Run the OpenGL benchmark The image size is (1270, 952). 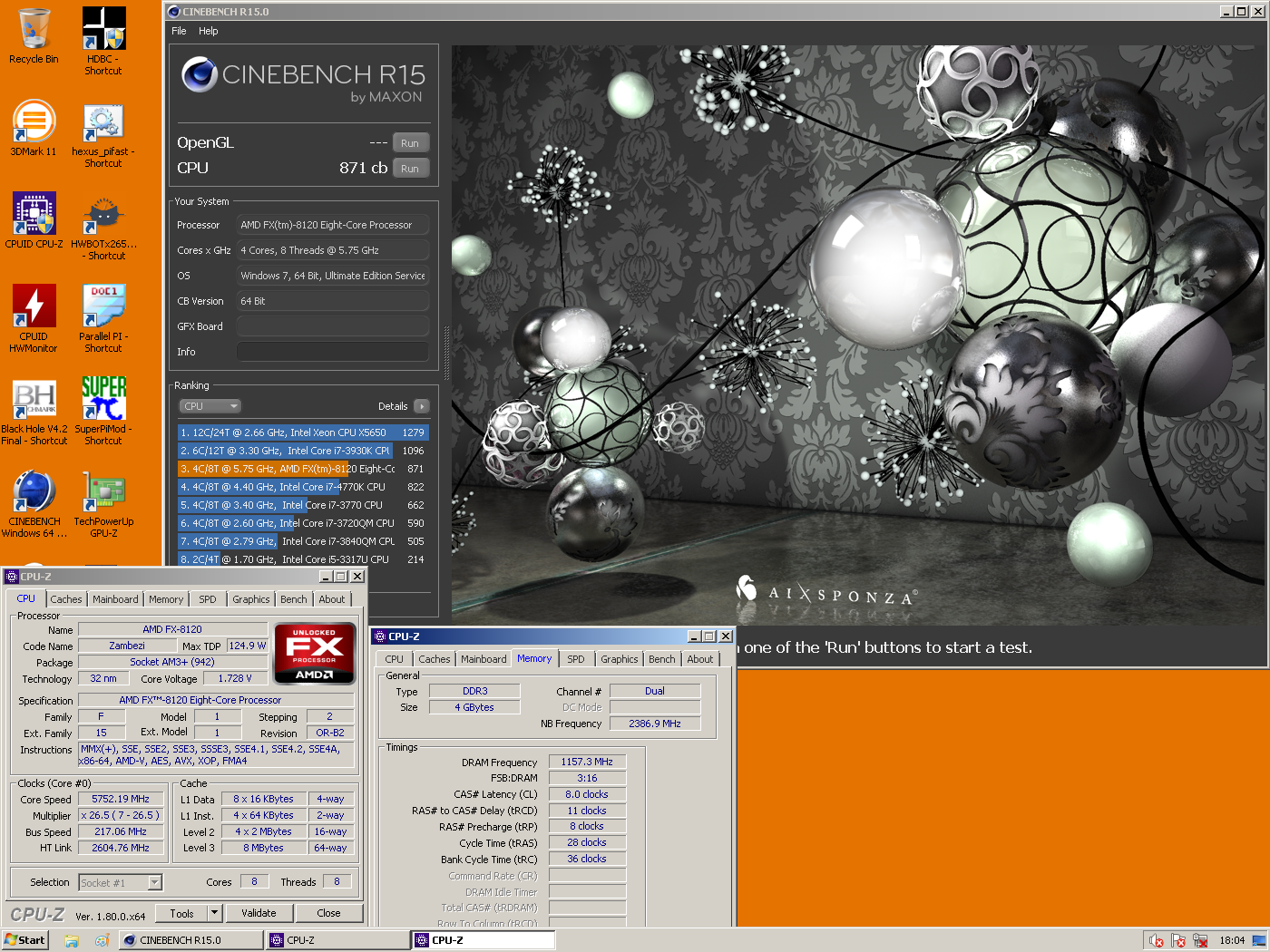[410, 143]
